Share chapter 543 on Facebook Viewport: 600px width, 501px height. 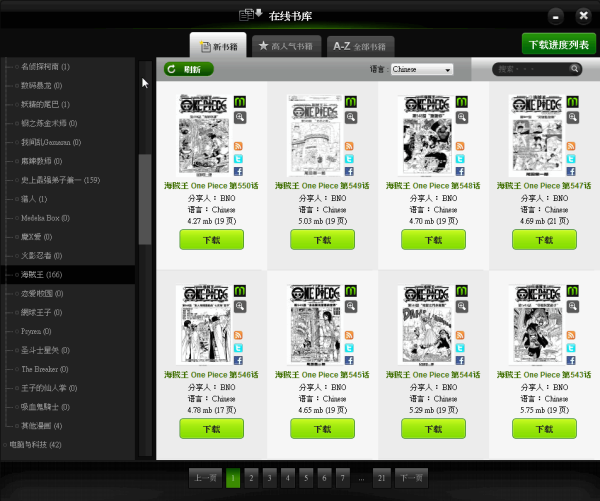[x=571, y=361]
